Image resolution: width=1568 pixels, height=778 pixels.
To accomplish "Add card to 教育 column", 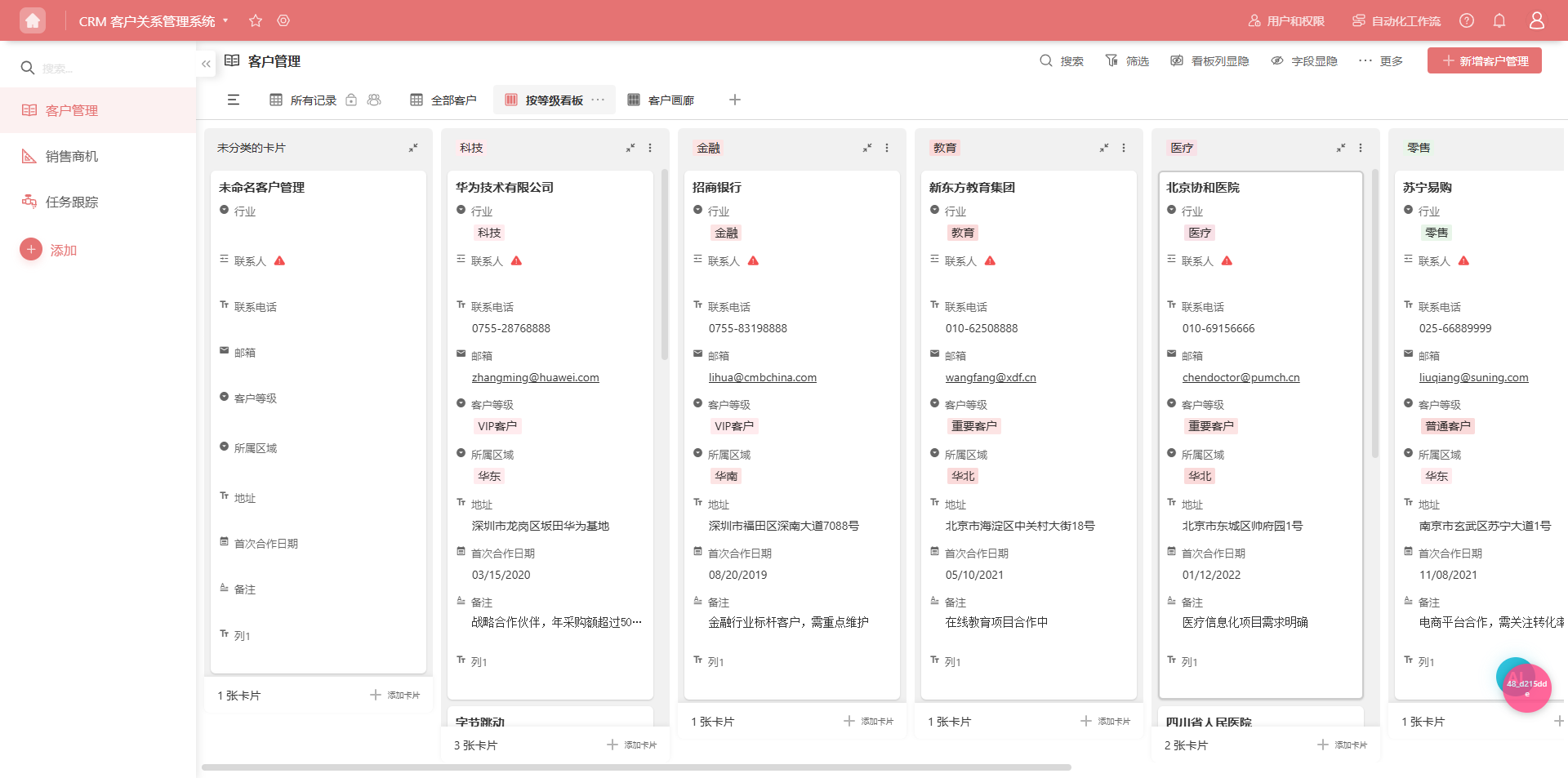I will [x=1106, y=722].
